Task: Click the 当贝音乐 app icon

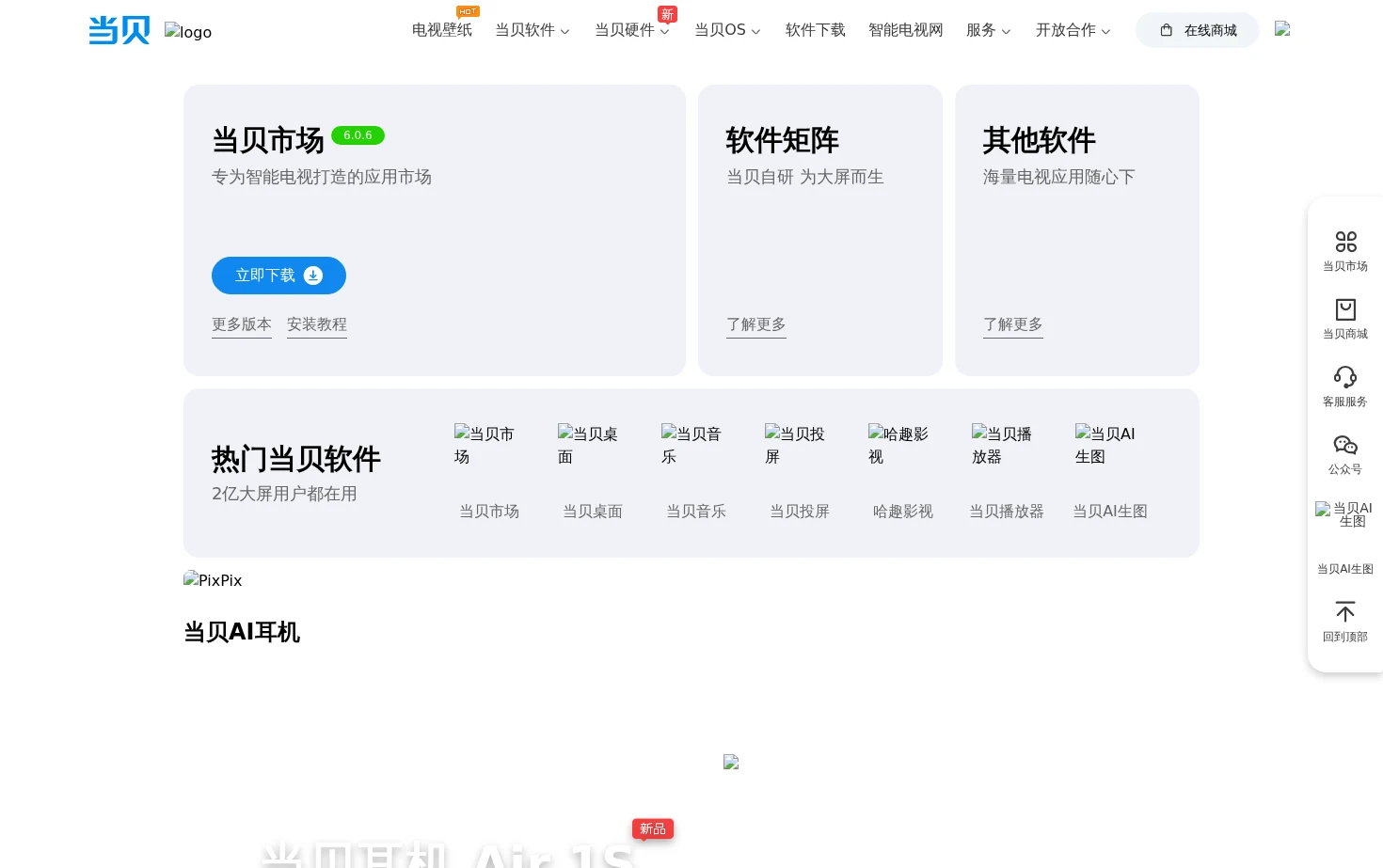Action: (x=696, y=445)
